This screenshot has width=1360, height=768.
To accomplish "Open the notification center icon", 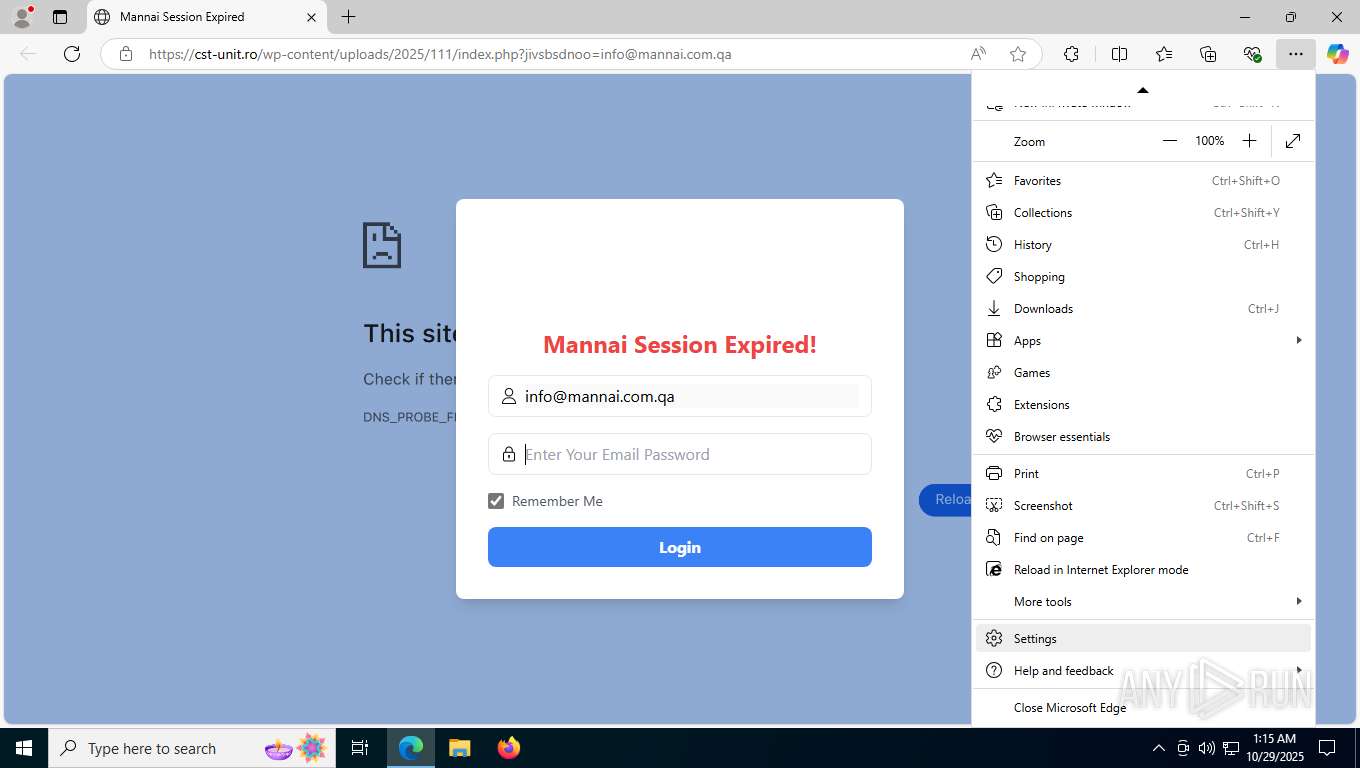I will tap(1327, 748).
